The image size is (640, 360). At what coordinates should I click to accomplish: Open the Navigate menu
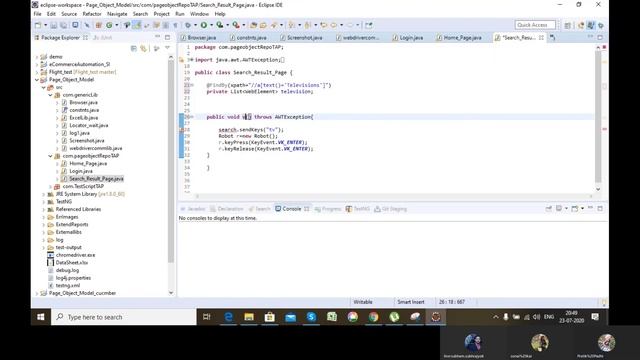click(x=117, y=14)
